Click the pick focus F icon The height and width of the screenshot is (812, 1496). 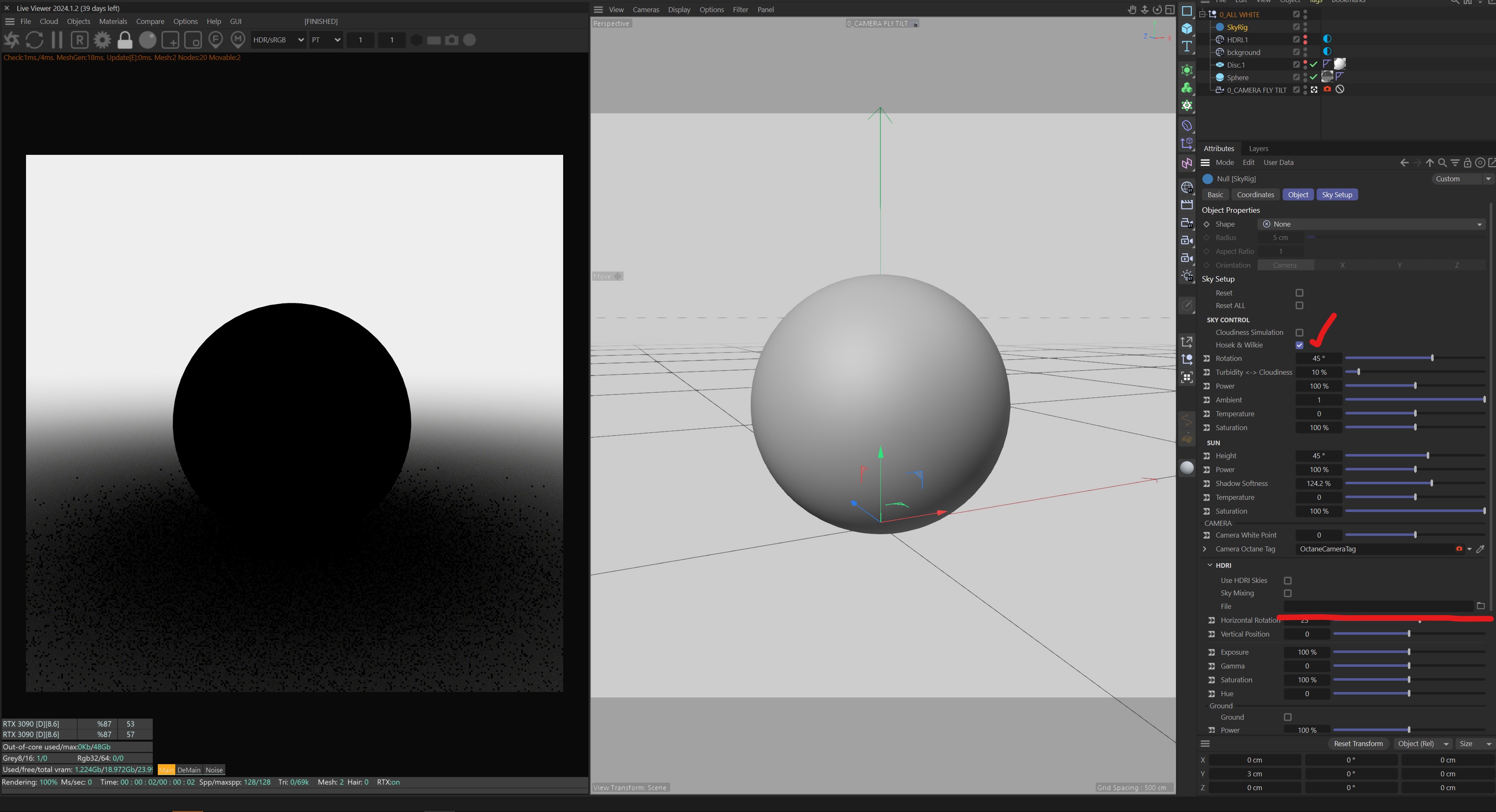click(x=215, y=40)
